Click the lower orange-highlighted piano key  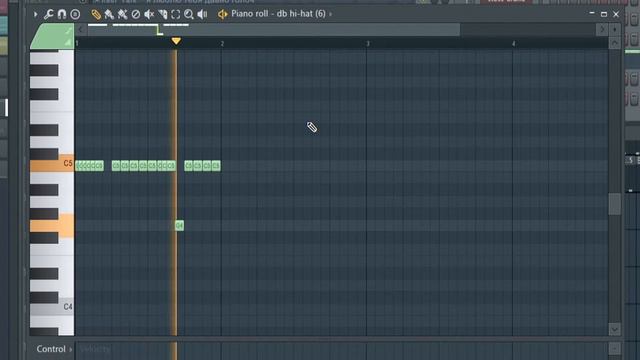pos(52,225)
